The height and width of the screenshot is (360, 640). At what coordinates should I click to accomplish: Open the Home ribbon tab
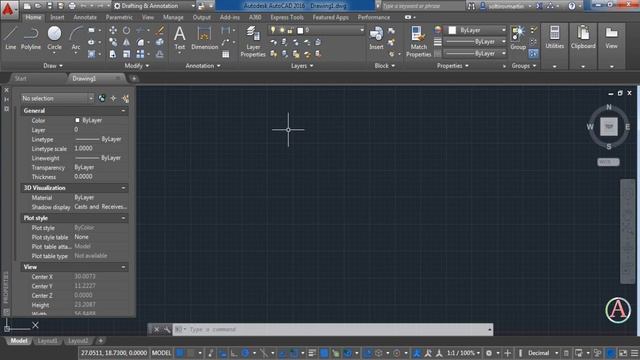pos(33,17)
